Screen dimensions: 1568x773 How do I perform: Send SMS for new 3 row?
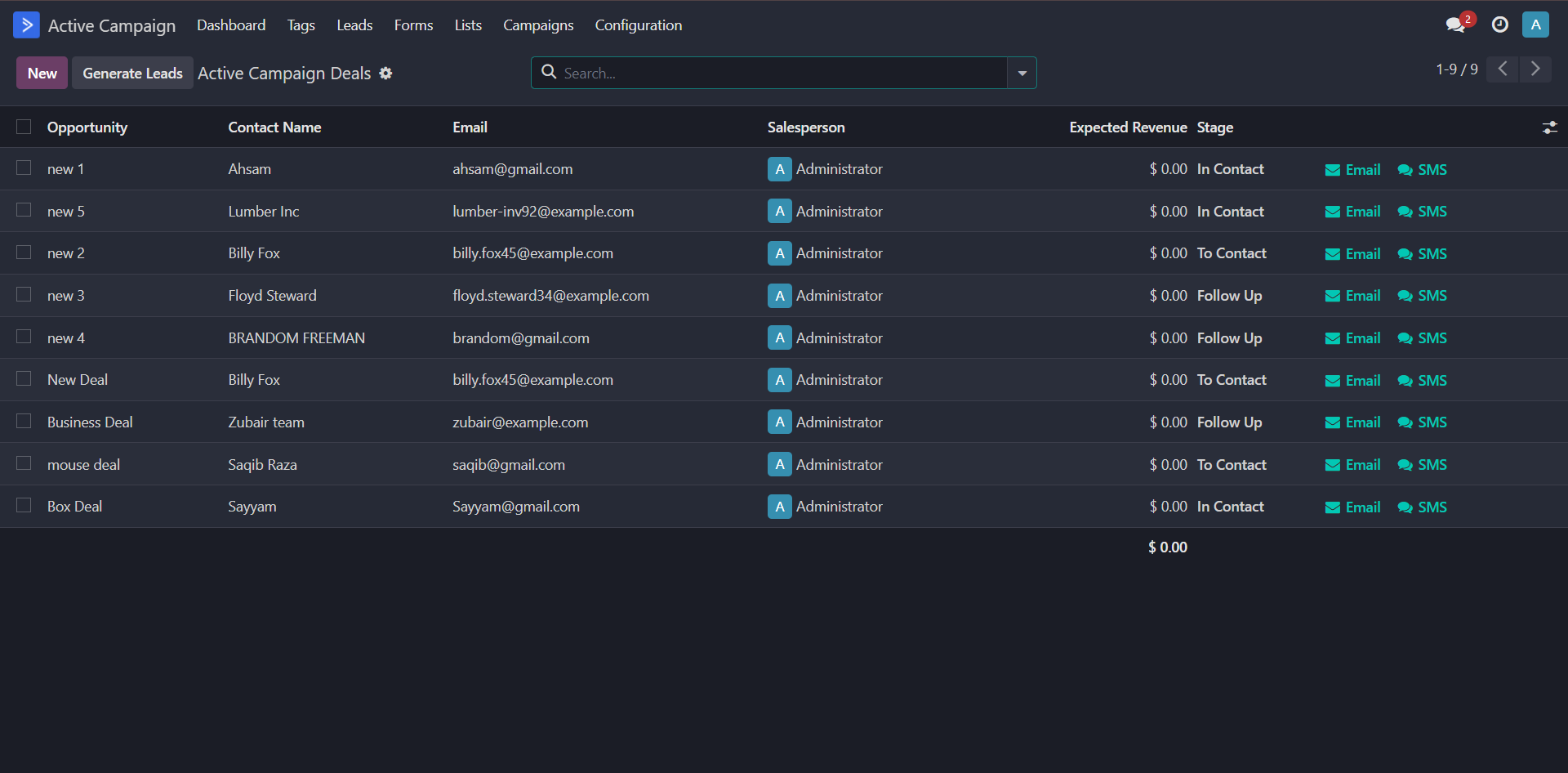point(1422,296)
